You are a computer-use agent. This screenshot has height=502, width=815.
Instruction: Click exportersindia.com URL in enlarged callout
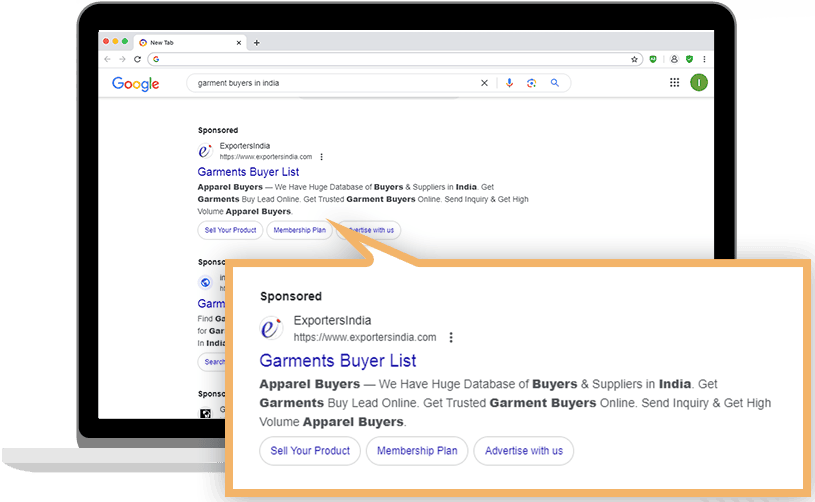point(365,337)
